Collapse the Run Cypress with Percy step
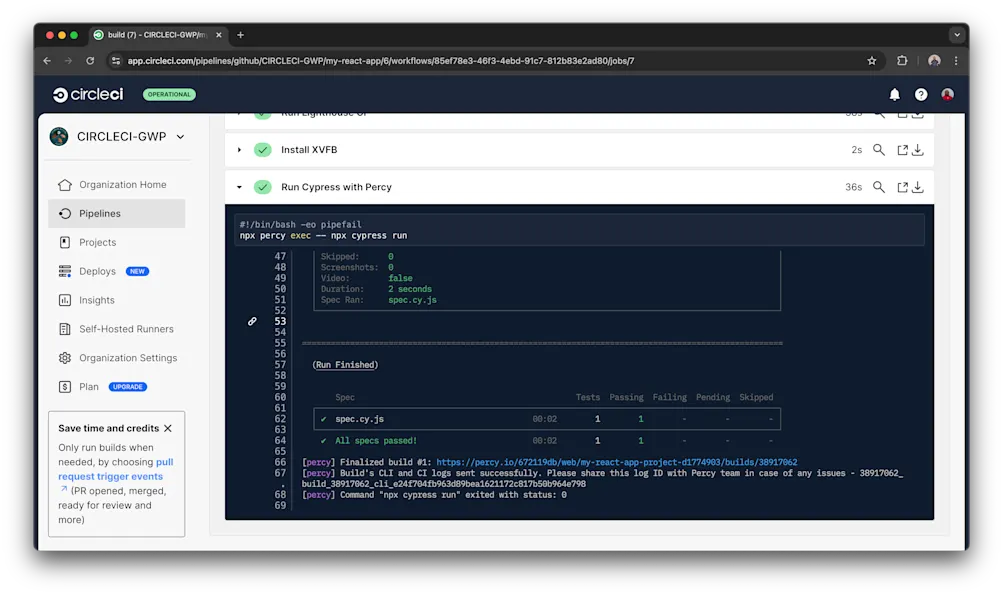Screen dimensions: 1003x595 click(239, 186)
